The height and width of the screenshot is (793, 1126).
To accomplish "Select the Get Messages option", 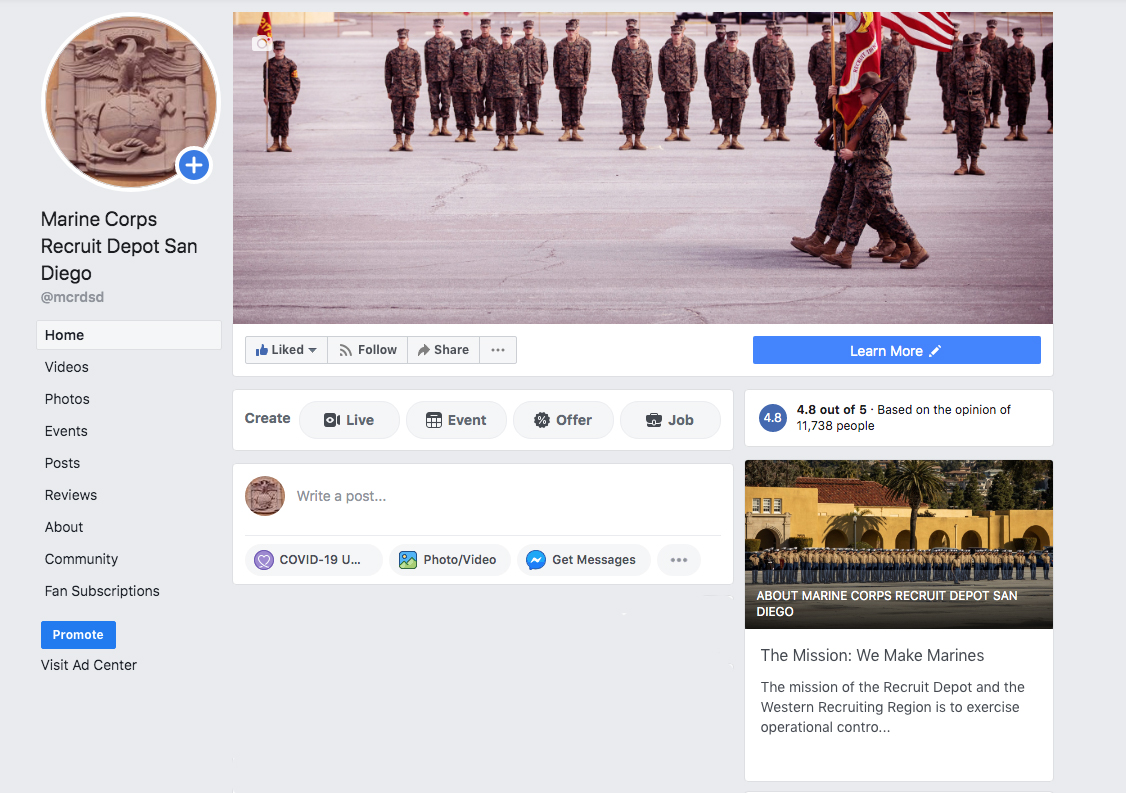I will tap(583, 560).
